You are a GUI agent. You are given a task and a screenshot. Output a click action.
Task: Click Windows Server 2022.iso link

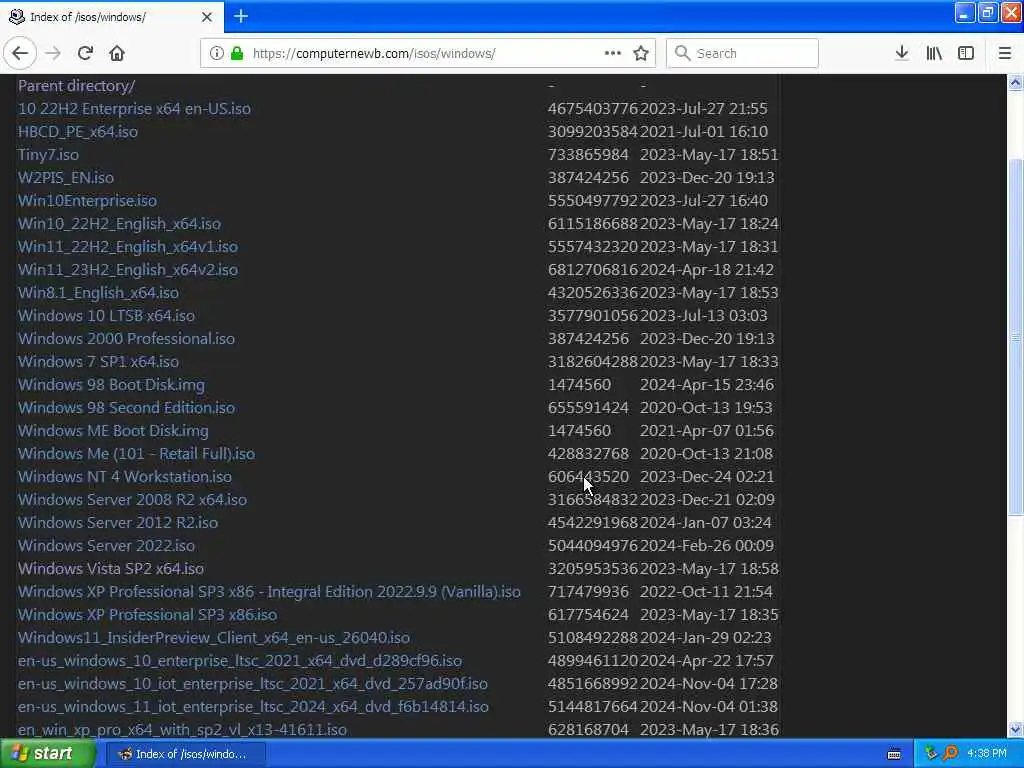pos(106,545)
